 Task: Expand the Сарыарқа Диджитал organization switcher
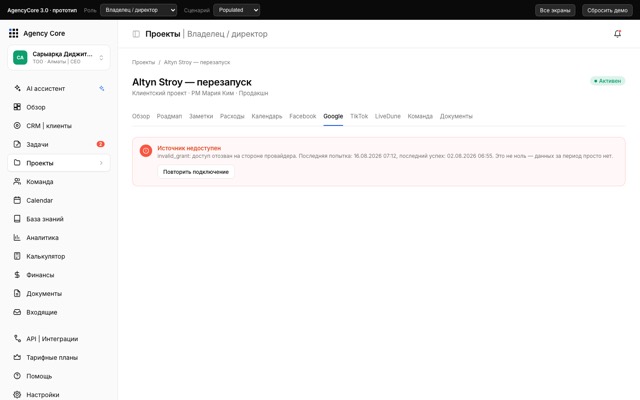(59, 58)
